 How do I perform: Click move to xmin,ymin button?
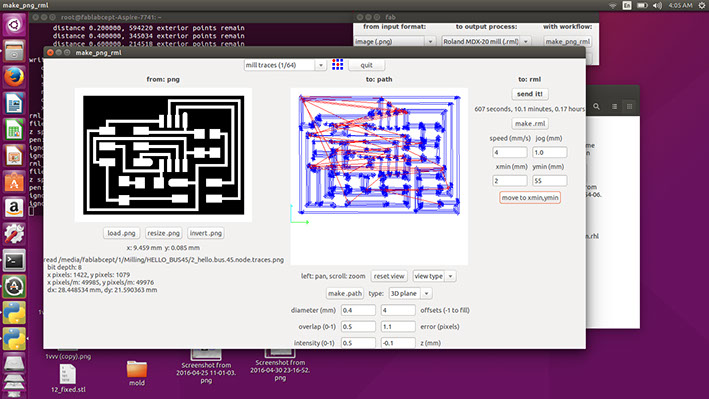click(x=529, y=198)
